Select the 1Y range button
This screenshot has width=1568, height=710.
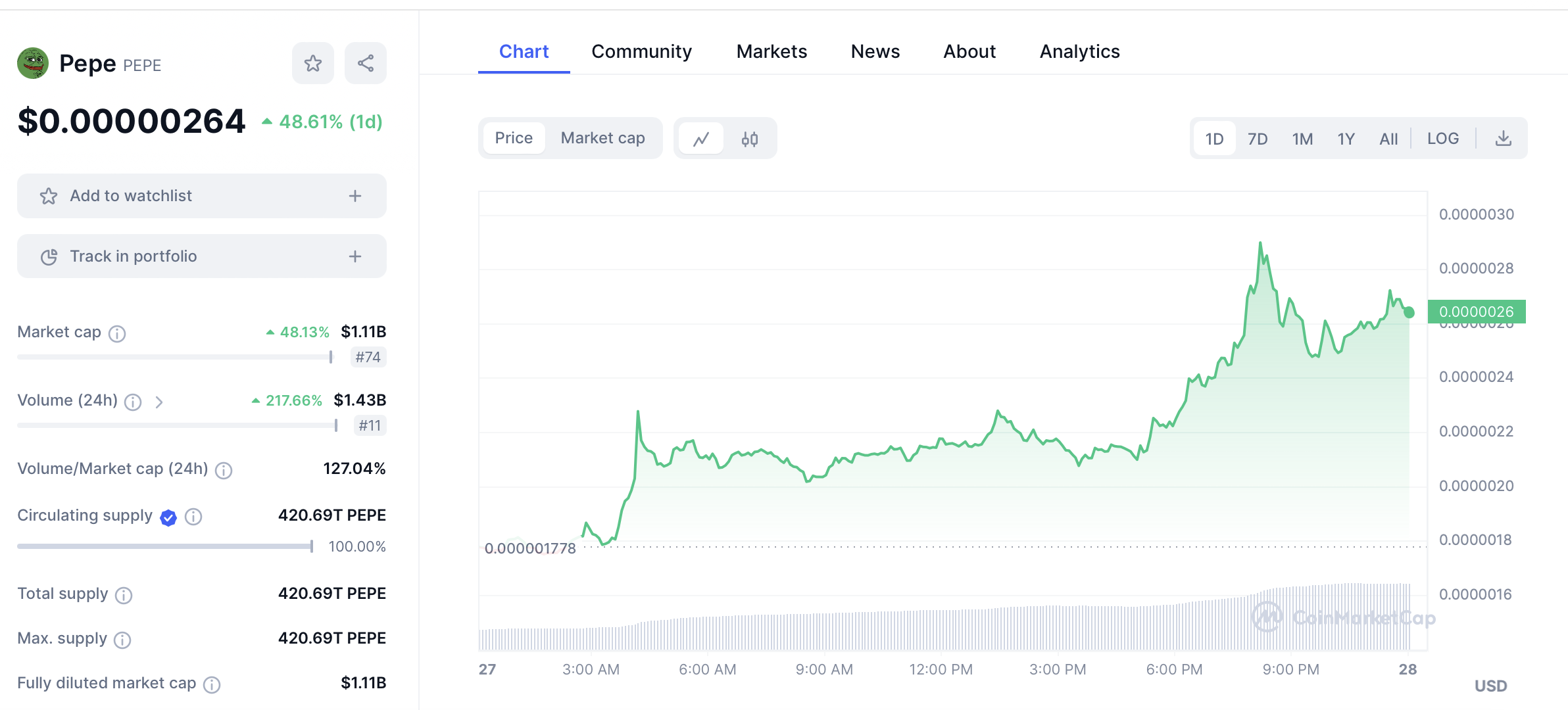click(1346, 139)
